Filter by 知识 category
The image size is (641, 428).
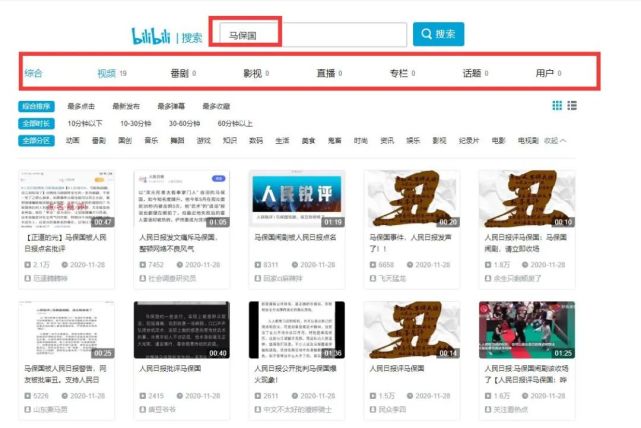pos(229,141)
